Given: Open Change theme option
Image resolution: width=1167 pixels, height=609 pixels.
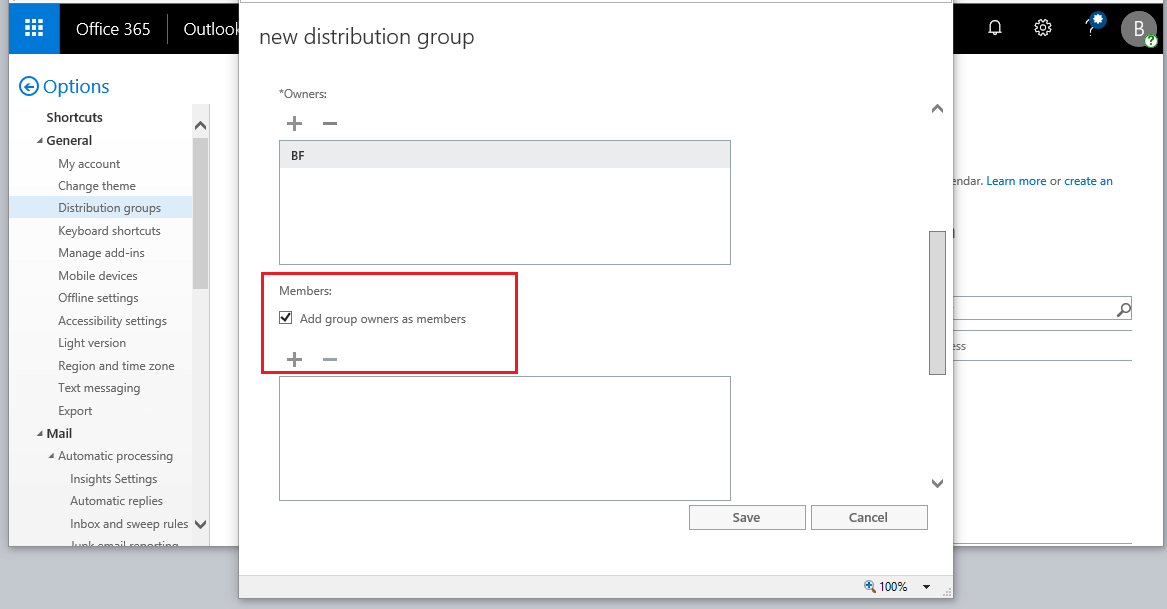Looking at the screenshot, I should point(97,186).
